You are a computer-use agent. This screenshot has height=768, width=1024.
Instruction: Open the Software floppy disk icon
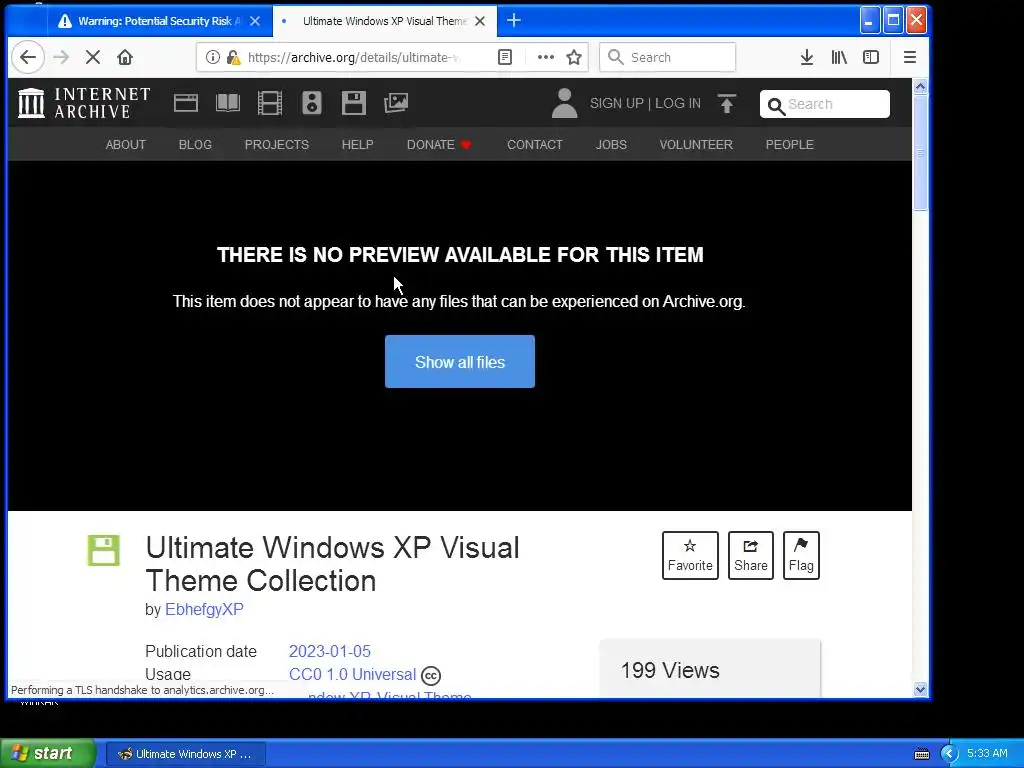click(x=353, y=103)
